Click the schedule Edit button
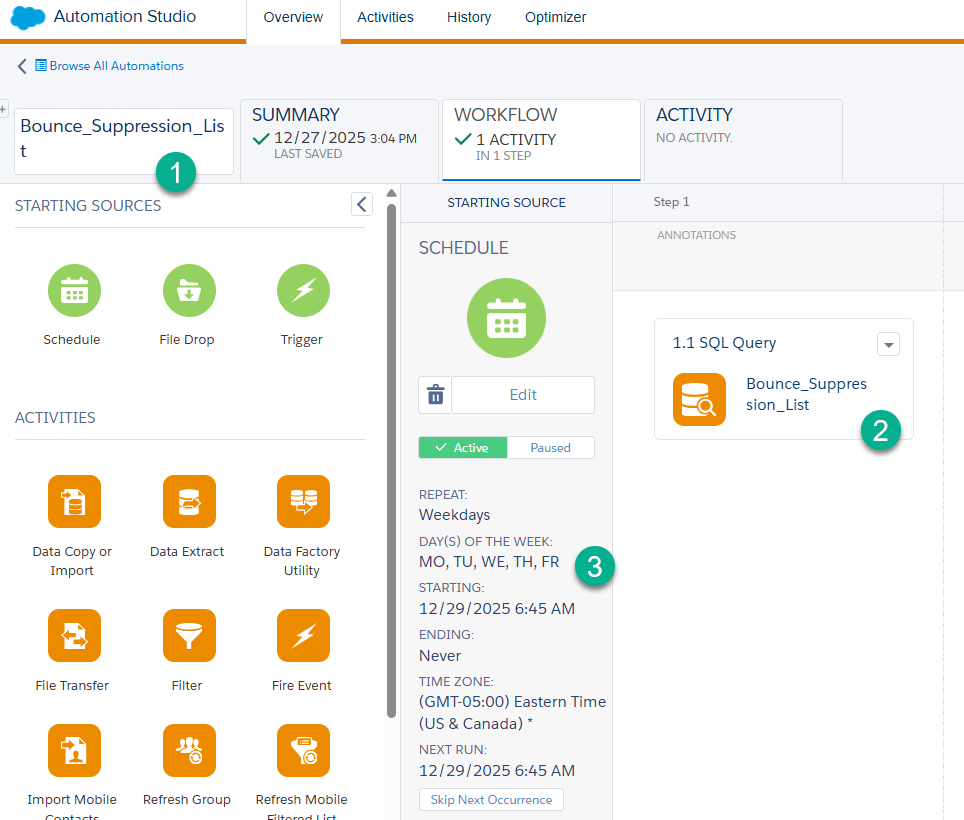This screenshot has height=820, width=964. click(x=523, y=395)
